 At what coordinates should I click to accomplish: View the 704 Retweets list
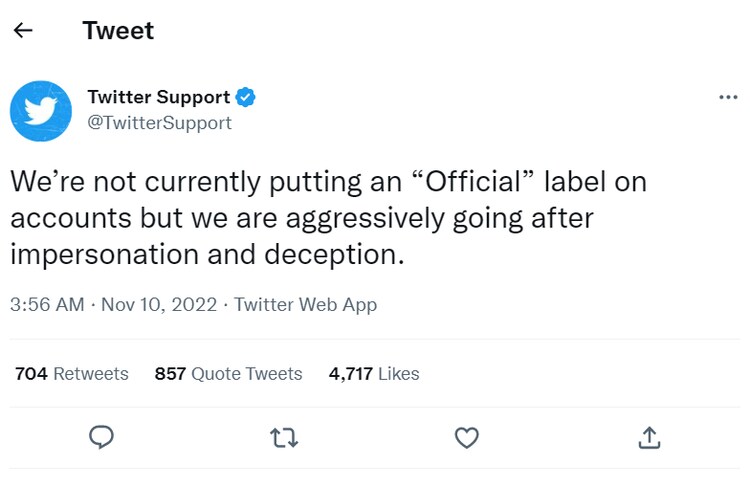(72, 374)
